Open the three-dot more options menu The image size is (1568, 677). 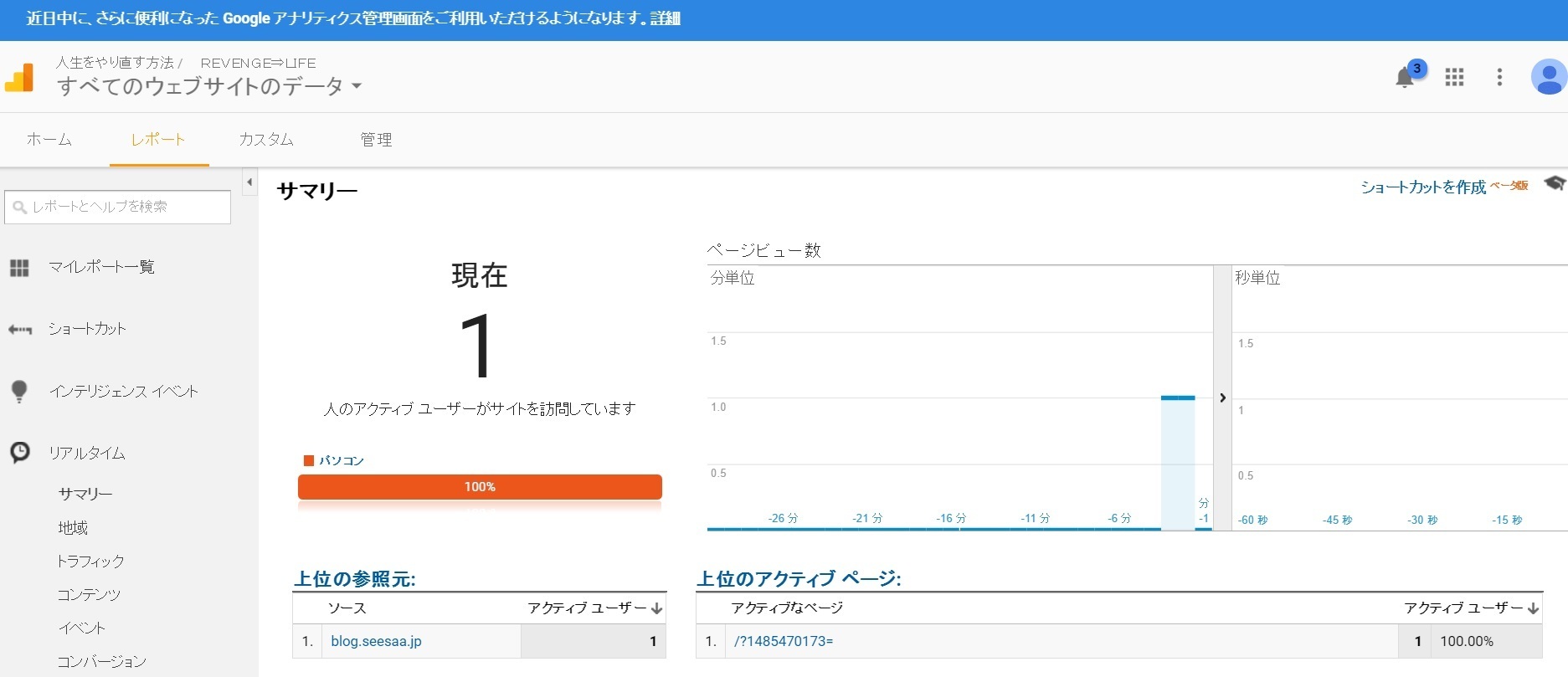pos(1499,77)
